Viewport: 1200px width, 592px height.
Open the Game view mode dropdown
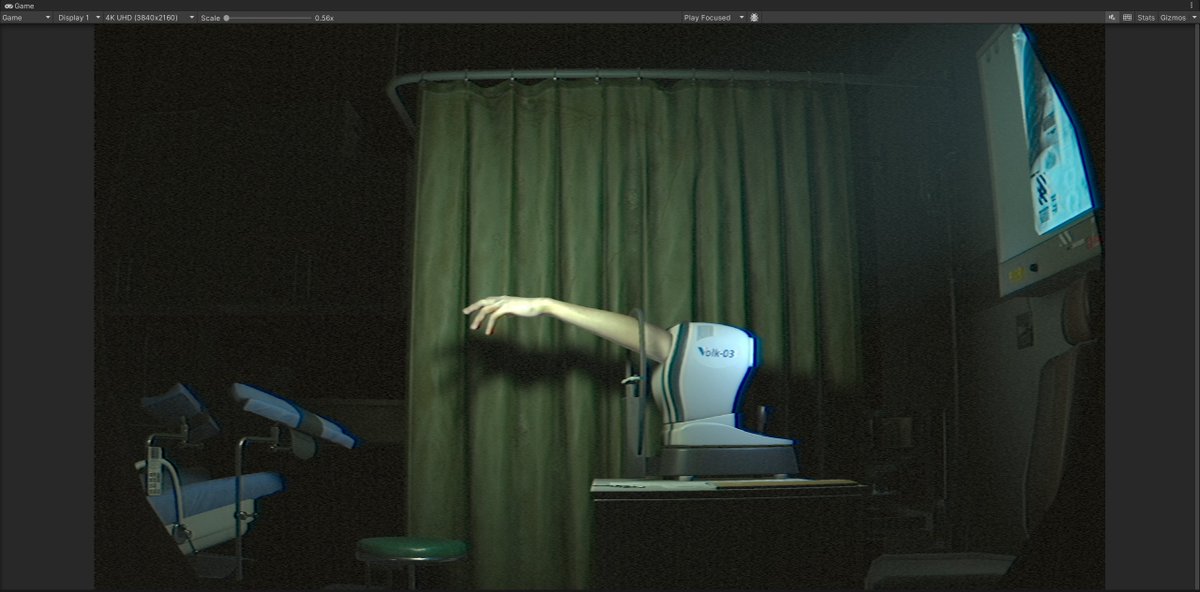(x=27, y=18)
